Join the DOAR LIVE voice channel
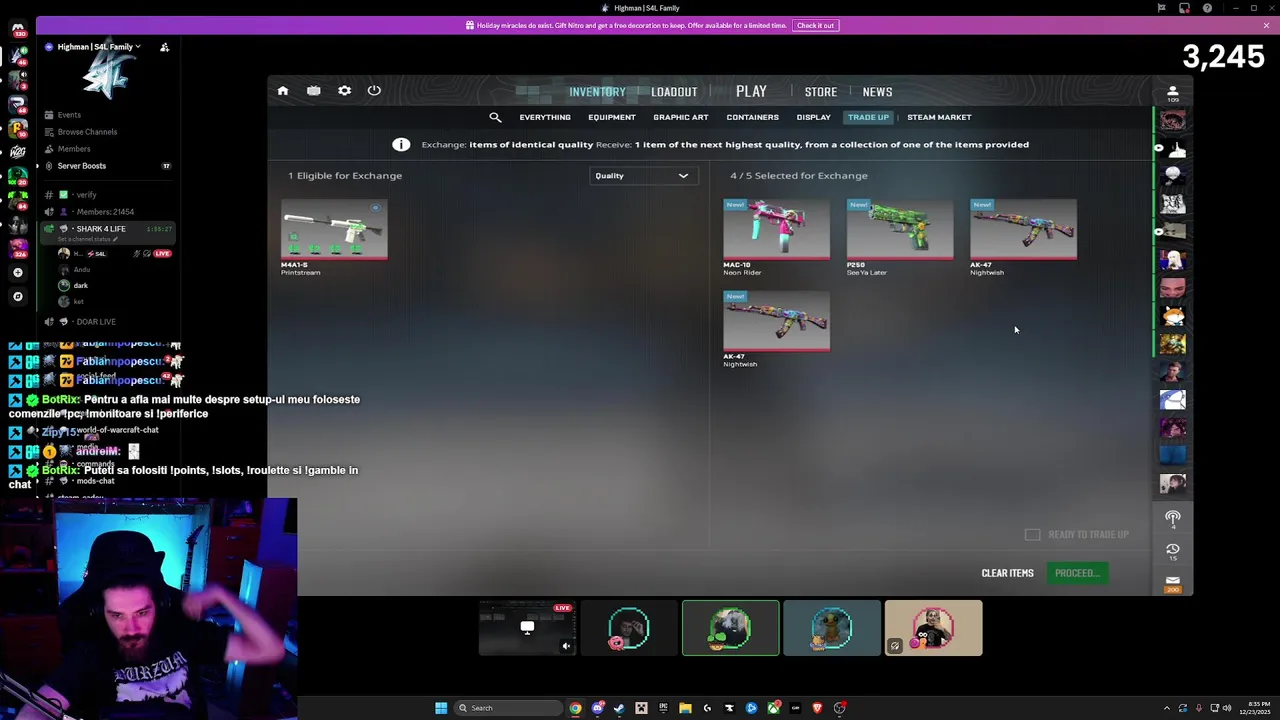Screen dimensions: 1280x720 tap(96, 322)
